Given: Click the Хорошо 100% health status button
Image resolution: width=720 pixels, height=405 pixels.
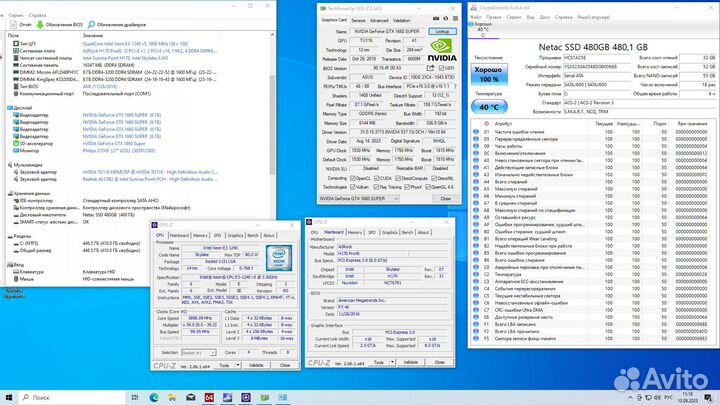Looking at the screenshot, I should 489,74.
